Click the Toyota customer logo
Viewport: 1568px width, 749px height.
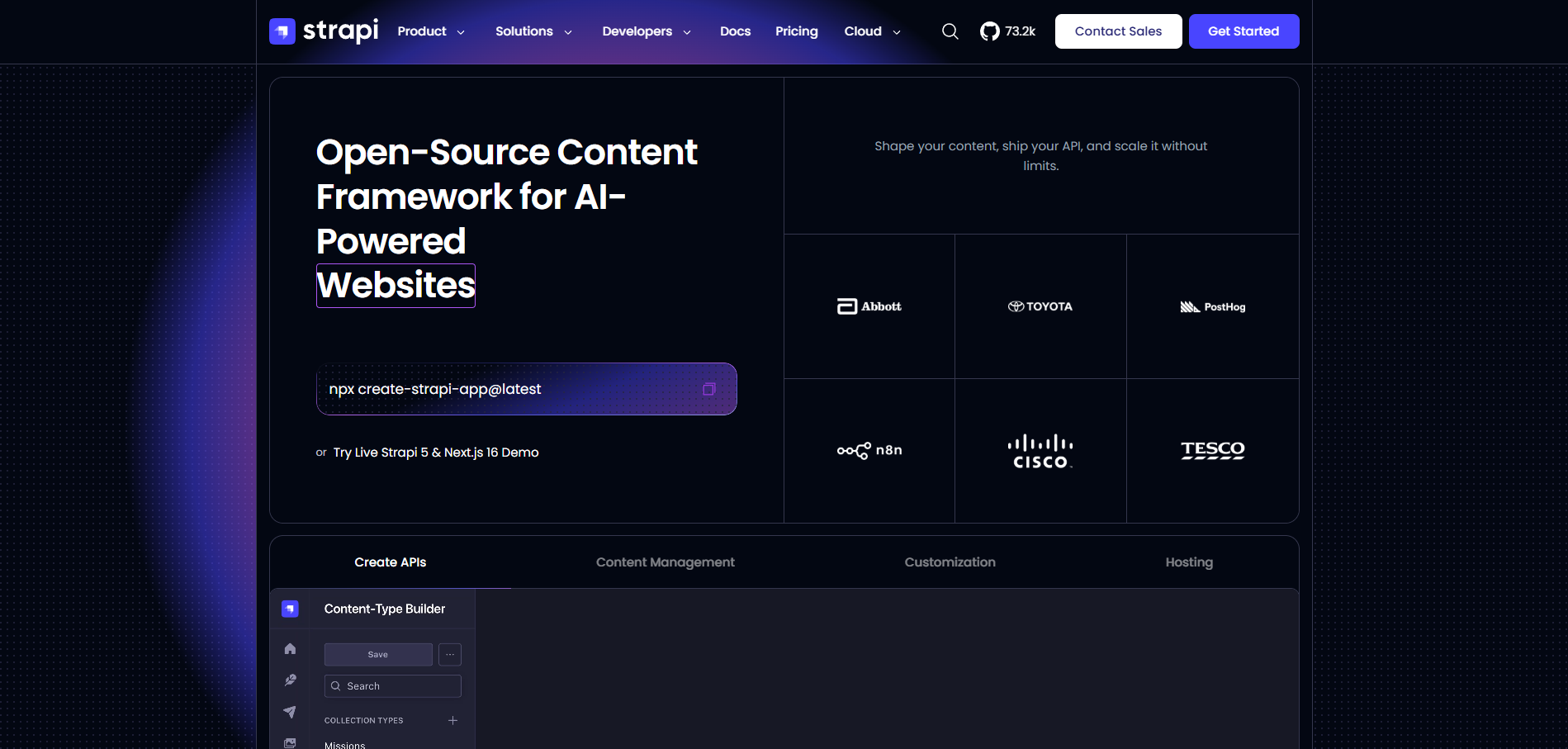[1040, 306]
